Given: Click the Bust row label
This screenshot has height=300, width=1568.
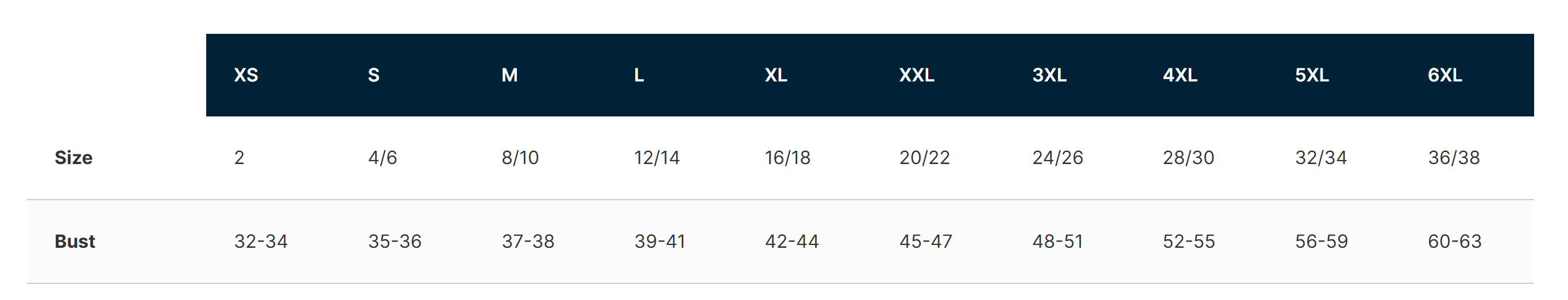Looking at the screenshot, I should tap(75, 241).
